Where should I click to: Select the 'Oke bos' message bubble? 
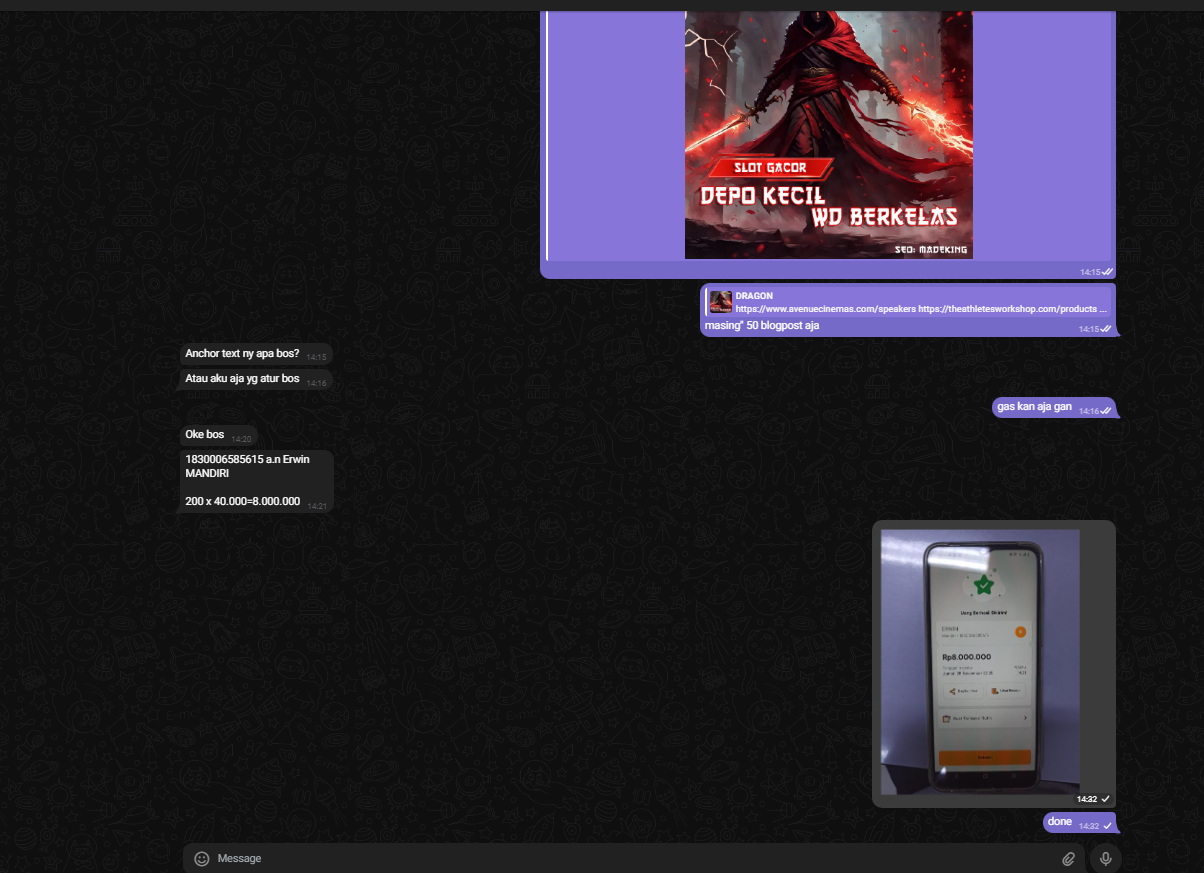coord(205,435)
